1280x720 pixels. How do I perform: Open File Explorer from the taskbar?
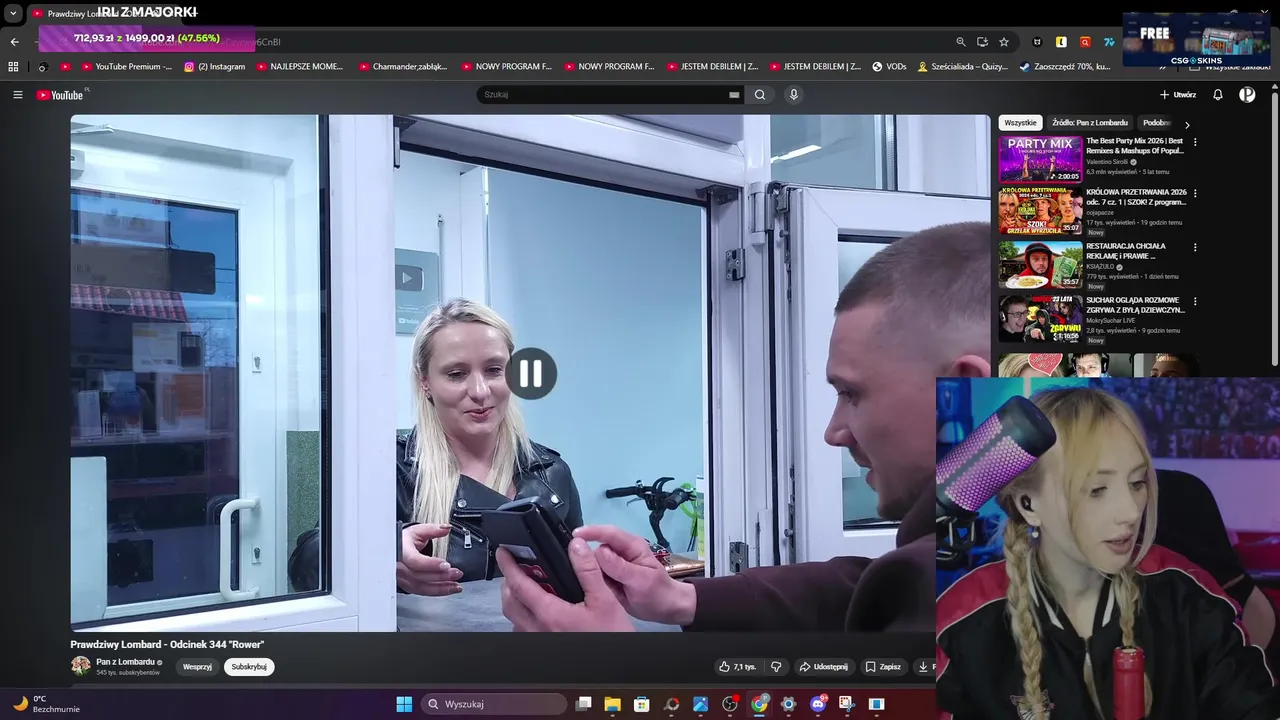click(x=613, y=704)
